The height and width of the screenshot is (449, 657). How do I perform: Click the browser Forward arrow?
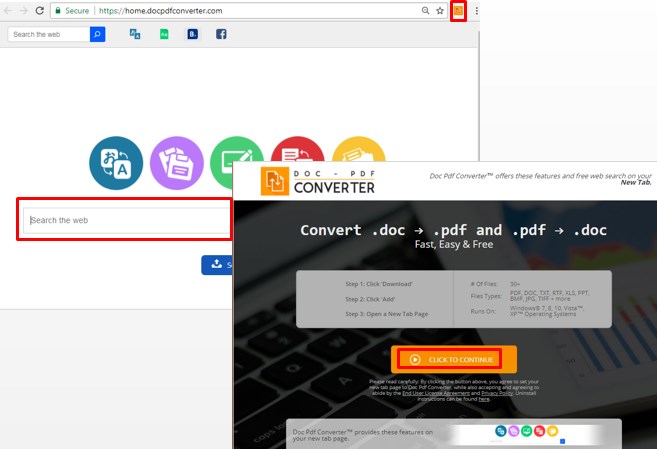point(23,10)
